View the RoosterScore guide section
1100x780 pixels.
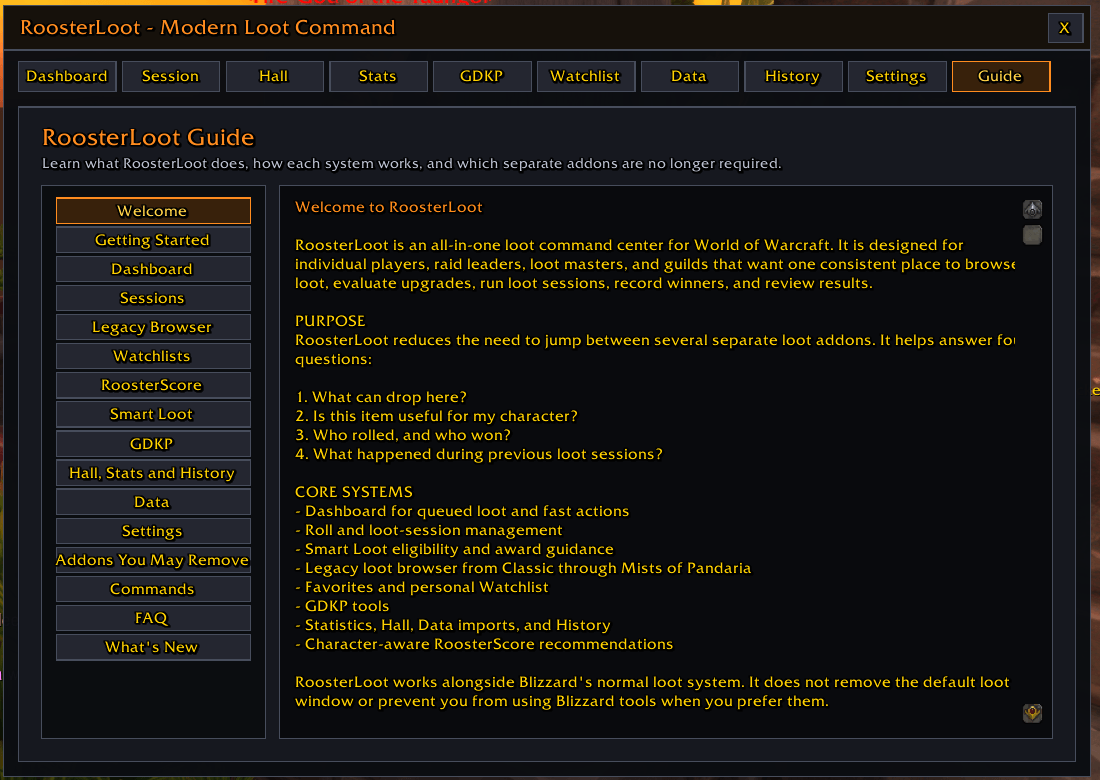coord(153,385)
